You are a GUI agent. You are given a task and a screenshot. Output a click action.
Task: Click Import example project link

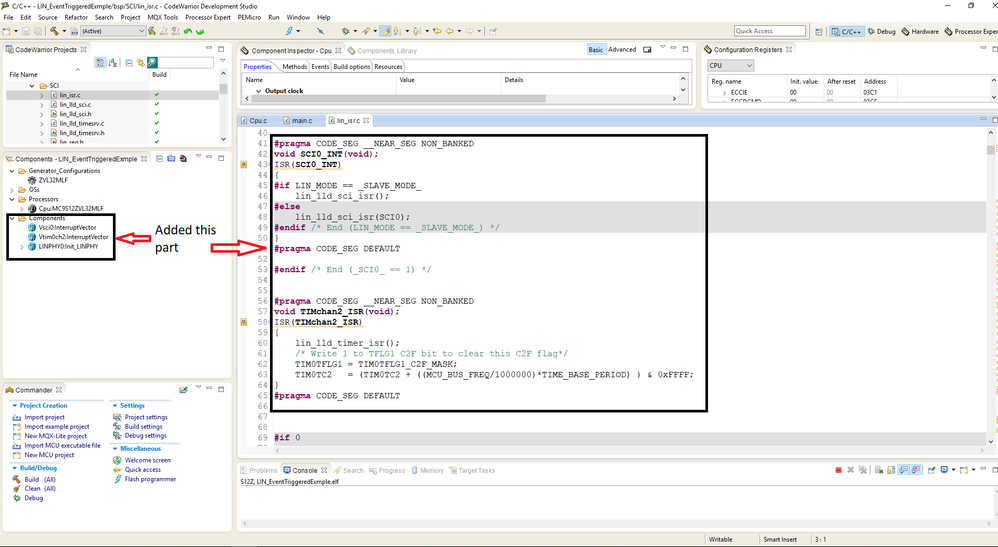coord(57,427)
